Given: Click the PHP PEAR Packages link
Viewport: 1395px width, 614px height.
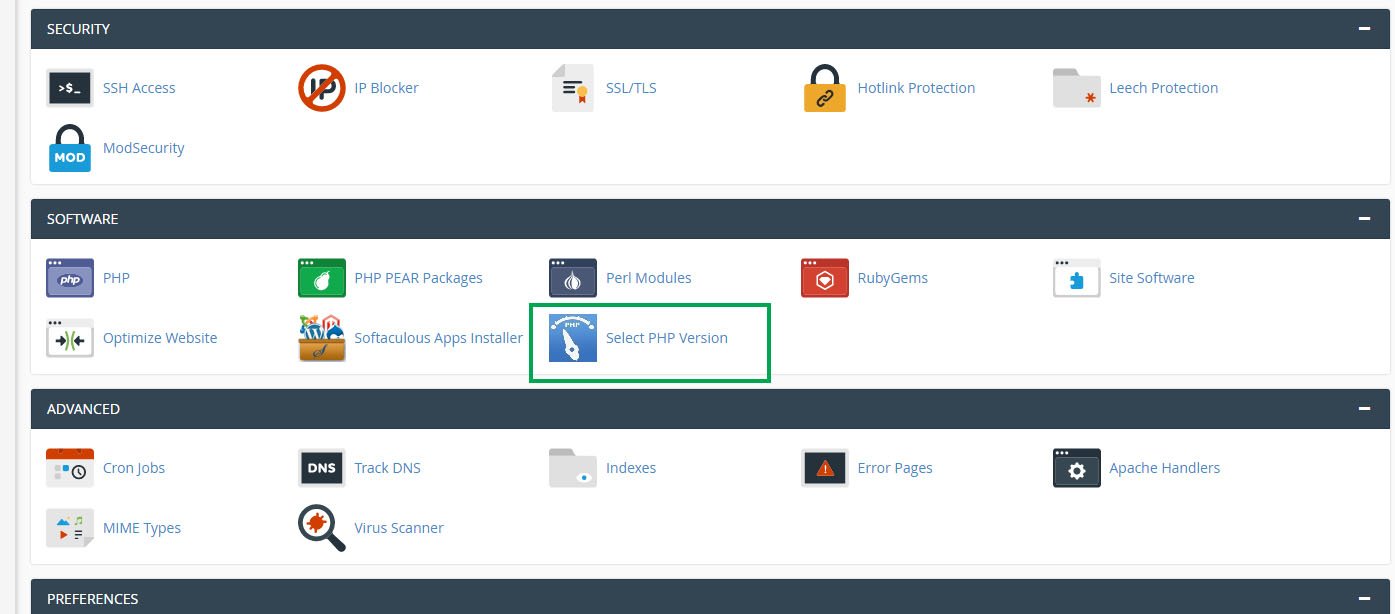Looking at the screenshot, I should tap(418, 278).
